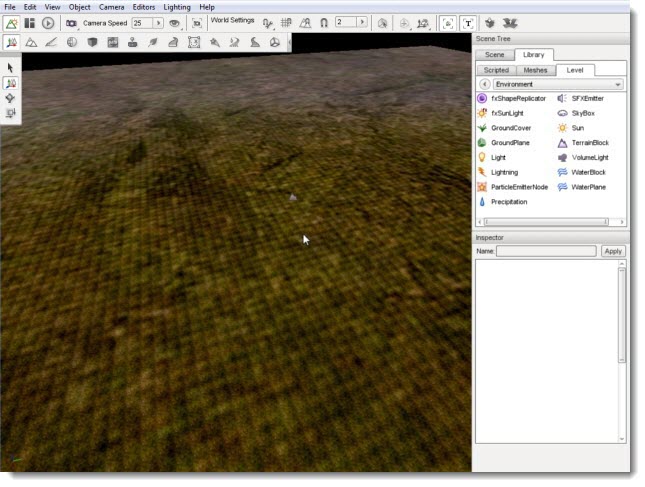Expand the Camera Speed value arrow

pyautogui.click(x=158, y=22)
